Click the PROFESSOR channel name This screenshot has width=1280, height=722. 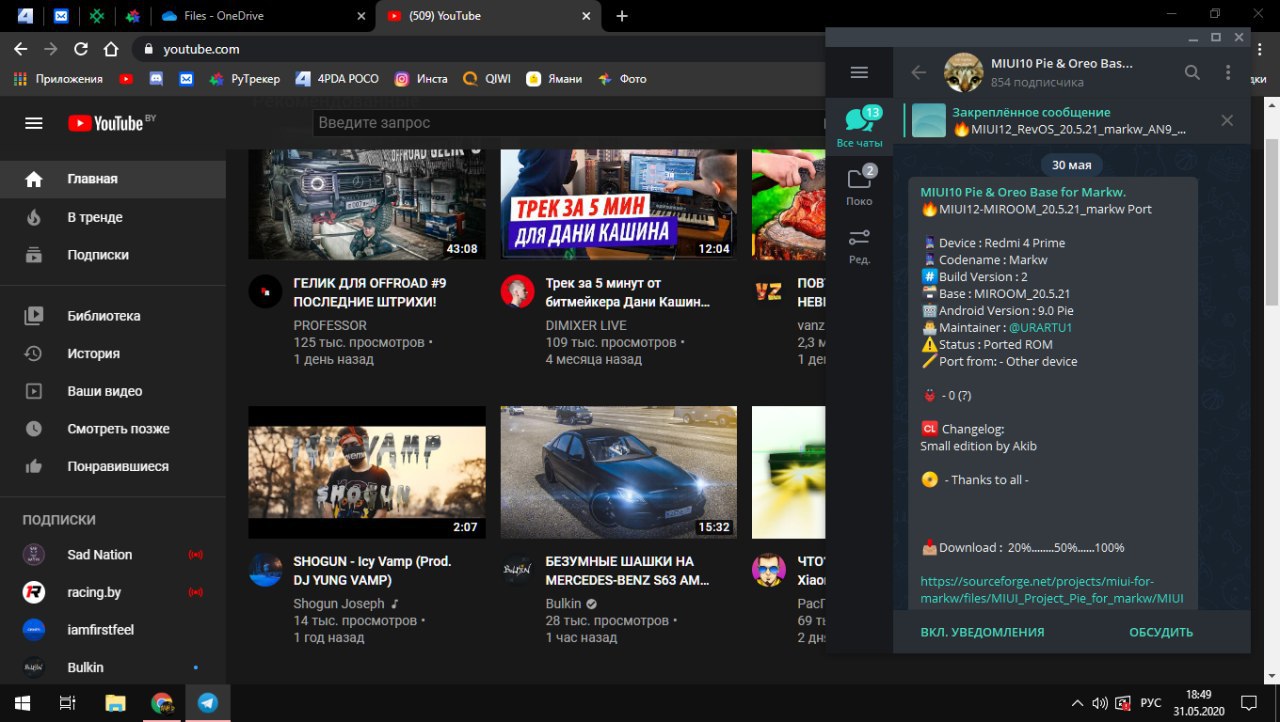coord(330,325)
